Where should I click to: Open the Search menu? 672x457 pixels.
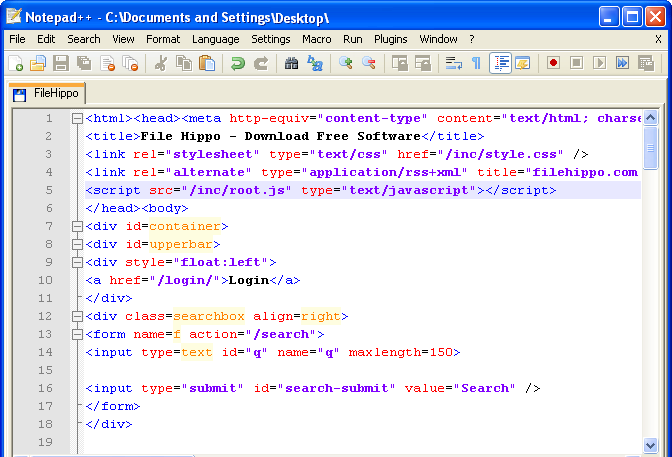point(84,39)
